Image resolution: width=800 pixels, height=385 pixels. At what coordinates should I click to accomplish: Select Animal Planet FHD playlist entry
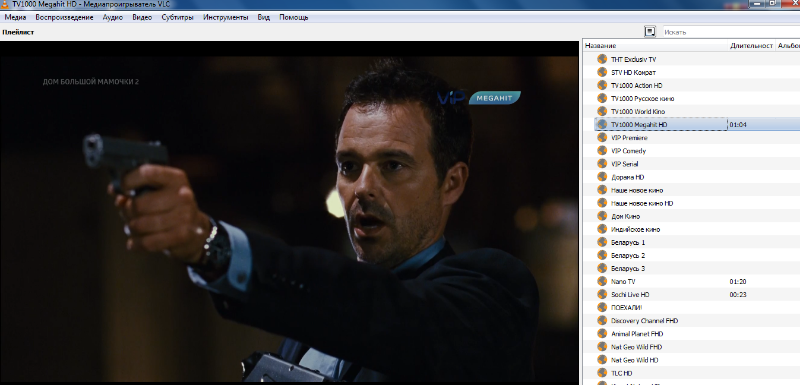tap(637, 334)
